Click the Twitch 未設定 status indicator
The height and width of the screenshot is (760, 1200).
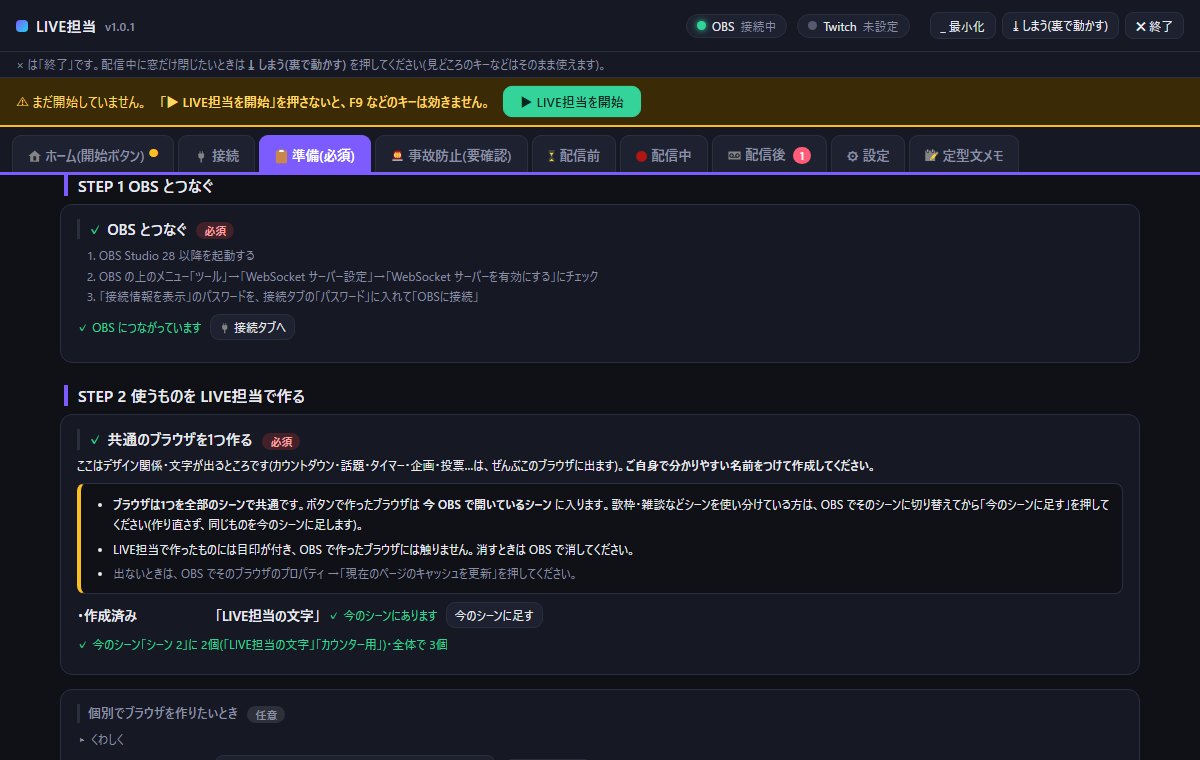tap(853, 26)
